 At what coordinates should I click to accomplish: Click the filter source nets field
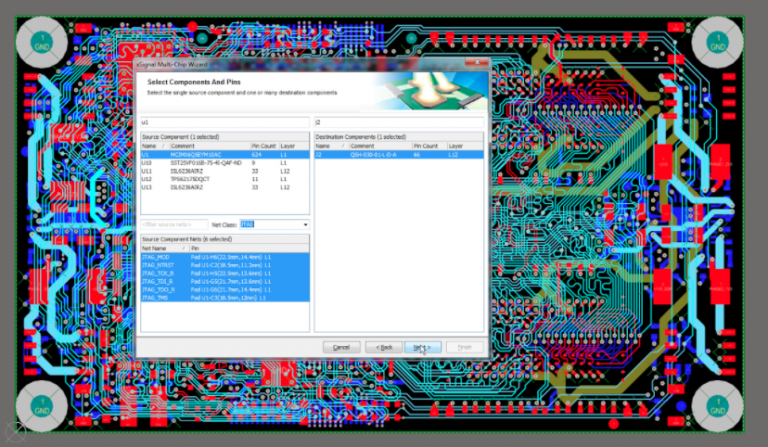pyautogui.click(x=174, y=225)
